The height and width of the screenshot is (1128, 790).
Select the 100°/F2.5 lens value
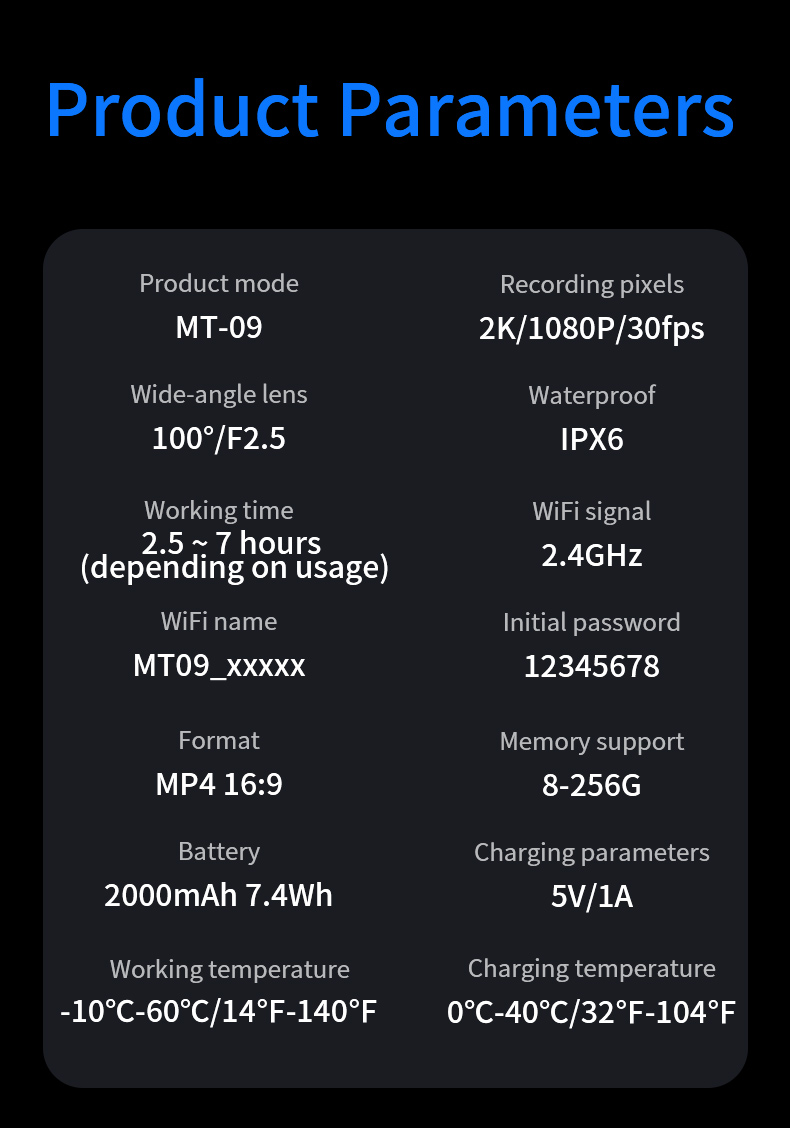[x=219, y=438]
